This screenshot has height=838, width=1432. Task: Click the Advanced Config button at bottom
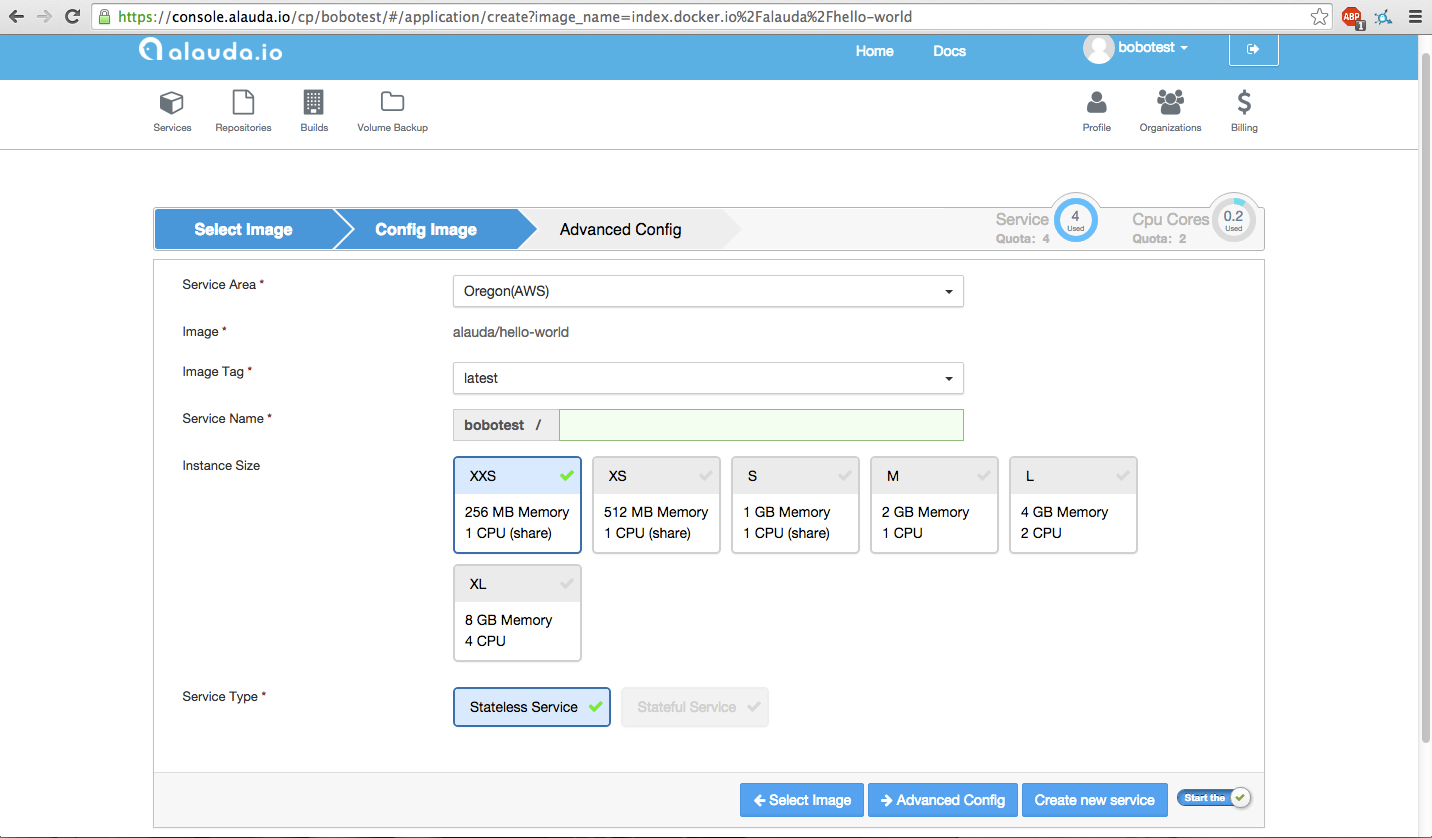coord(943,800)
